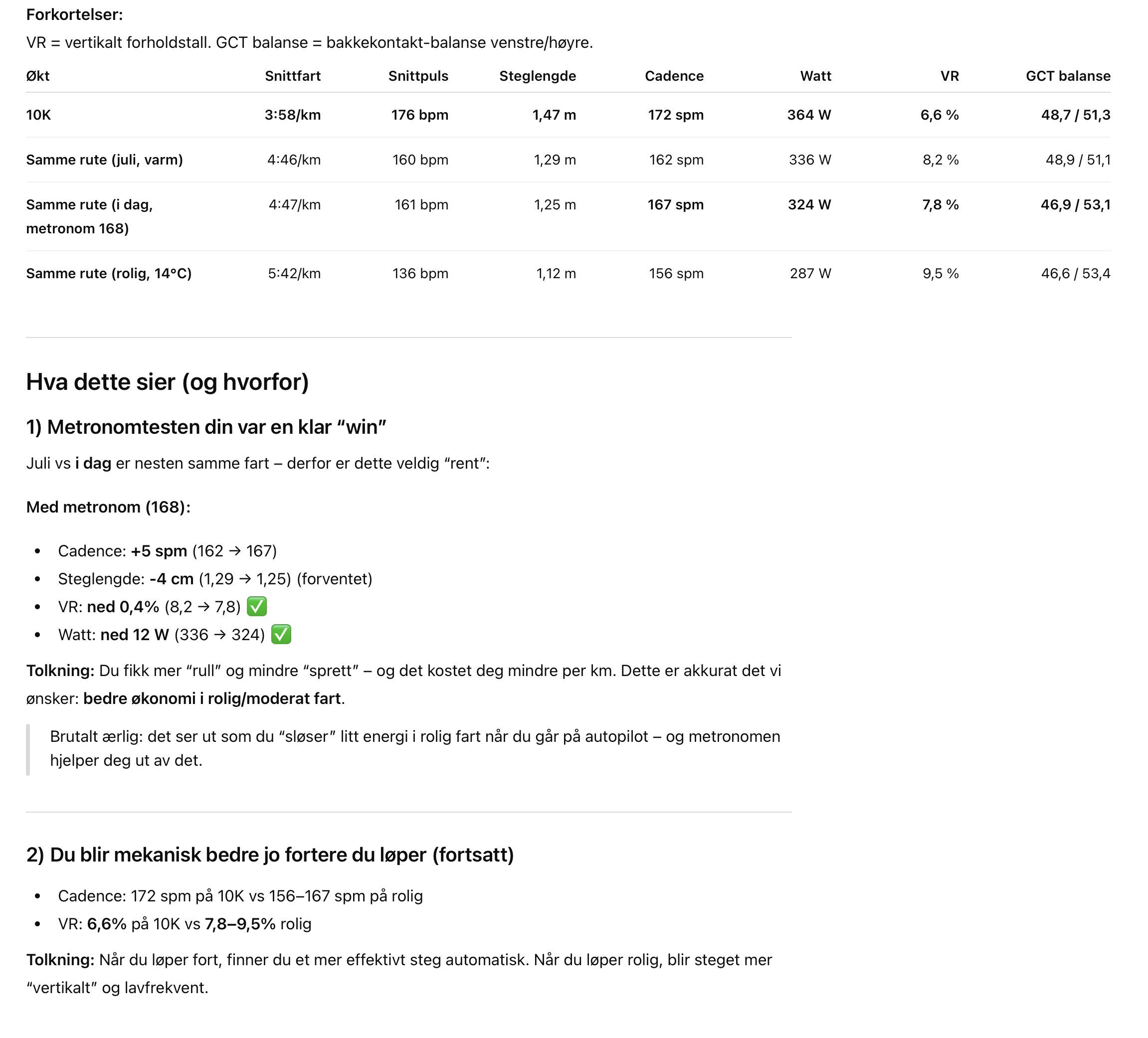Click the "Du blir mekanisk bedre" heading
The image size is (1148, 1038).
pos(270,855)
